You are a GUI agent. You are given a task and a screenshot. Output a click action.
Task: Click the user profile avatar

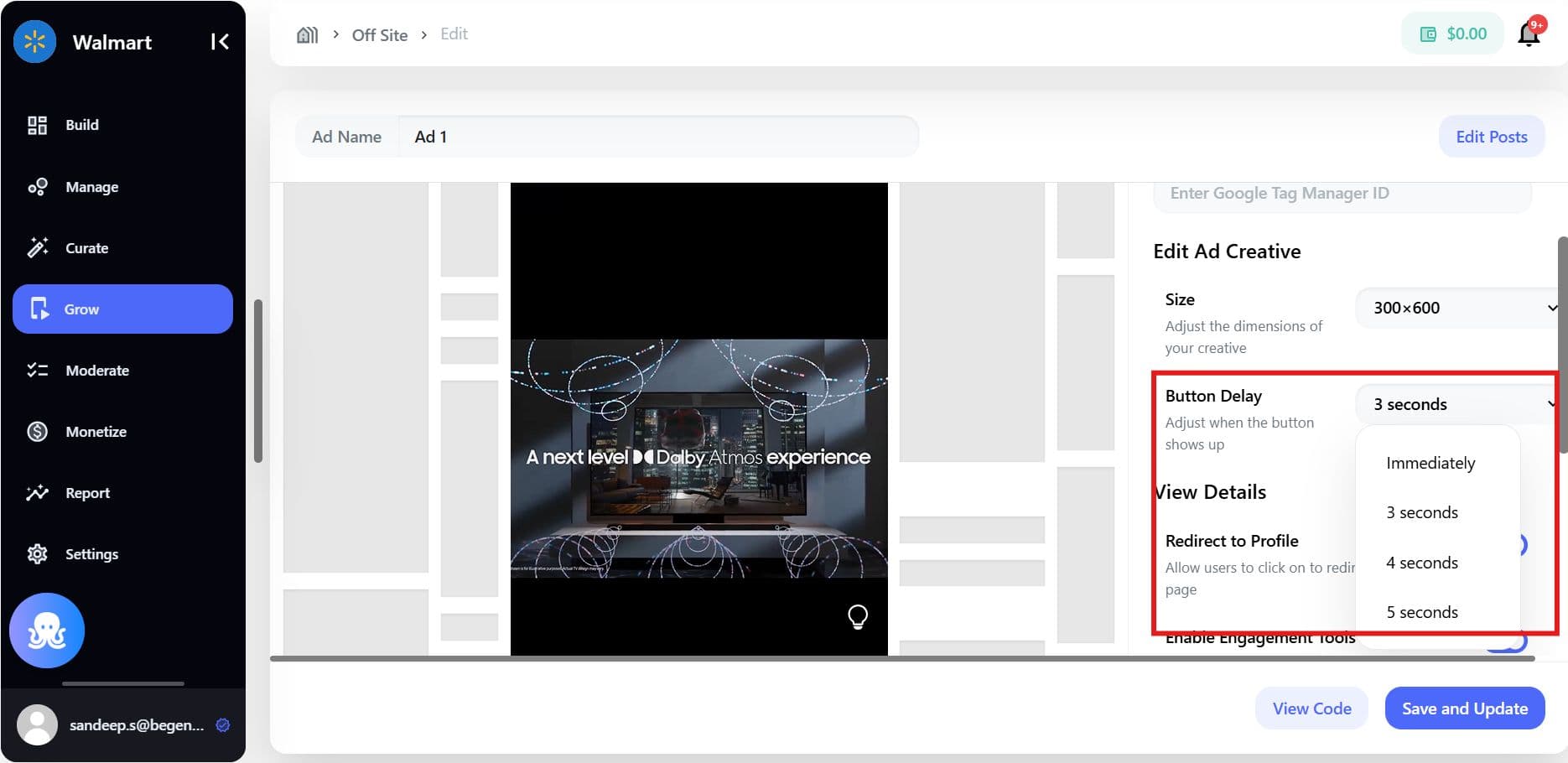click(x=37, y=725)
